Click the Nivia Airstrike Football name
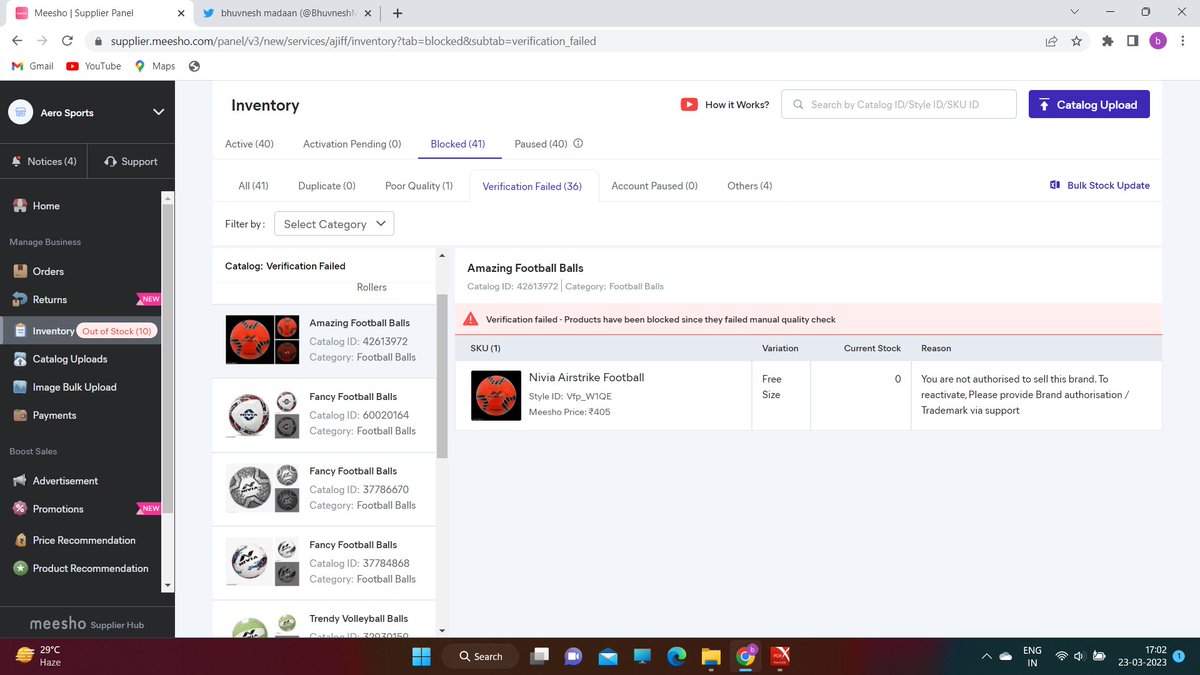 click(586, 377)
